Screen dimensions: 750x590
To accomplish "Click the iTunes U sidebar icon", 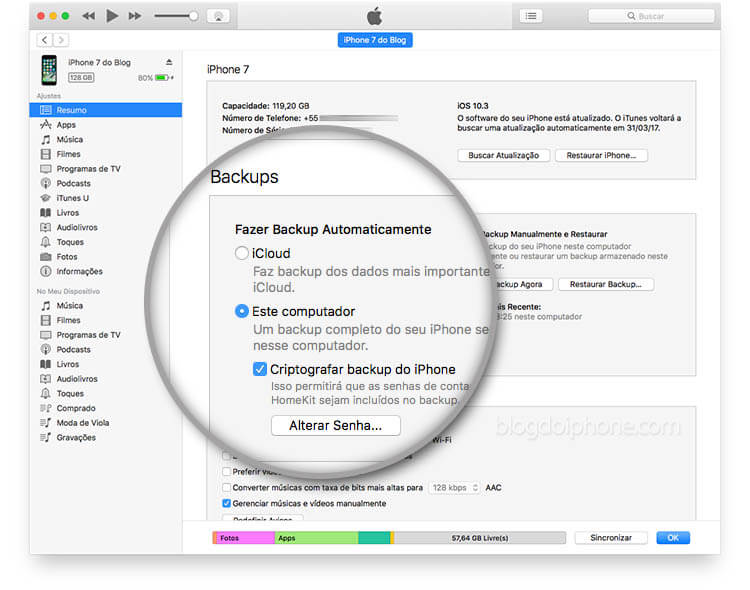I will pos(45,198).
